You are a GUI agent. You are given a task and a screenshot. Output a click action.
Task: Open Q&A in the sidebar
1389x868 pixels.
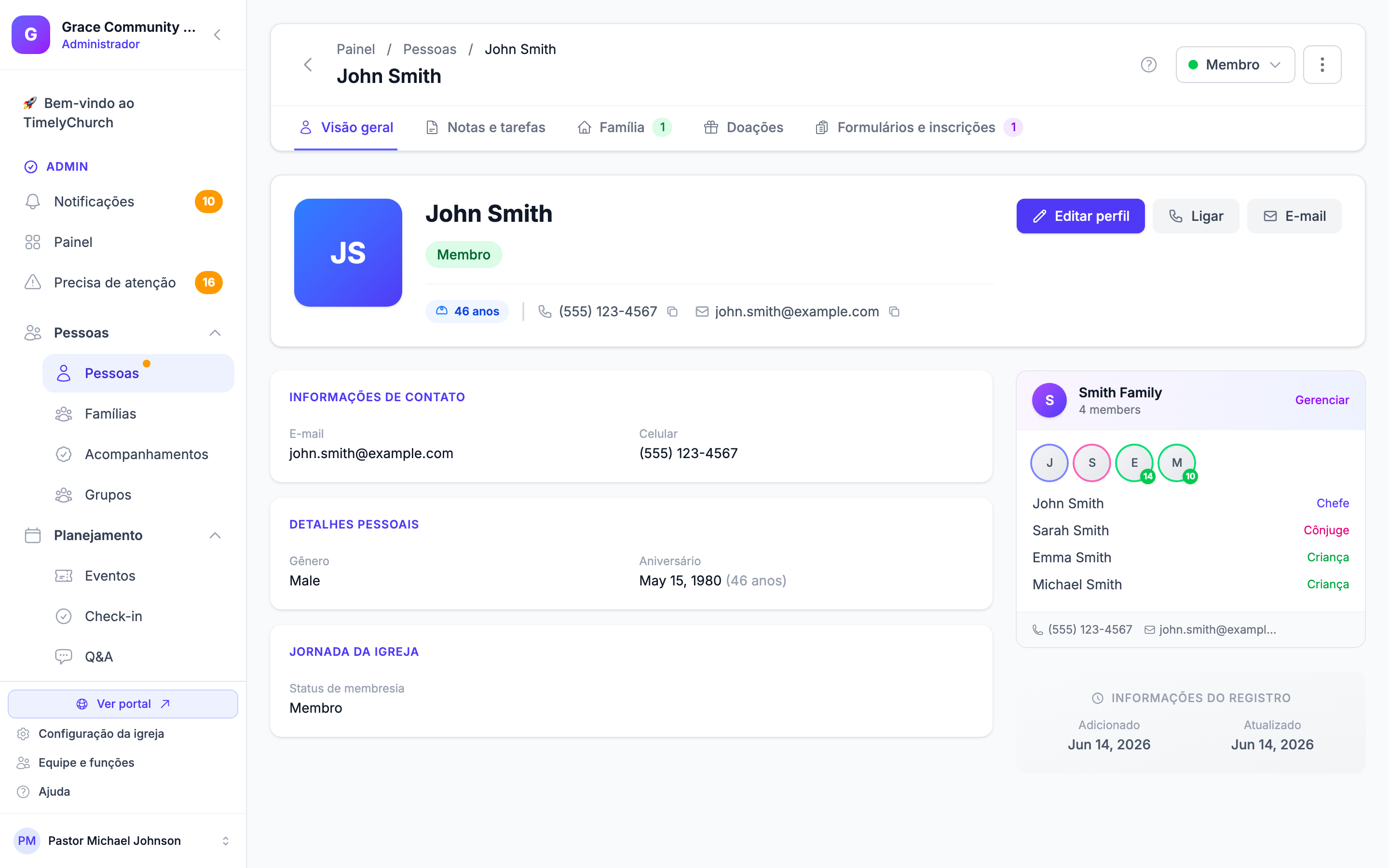138,657
